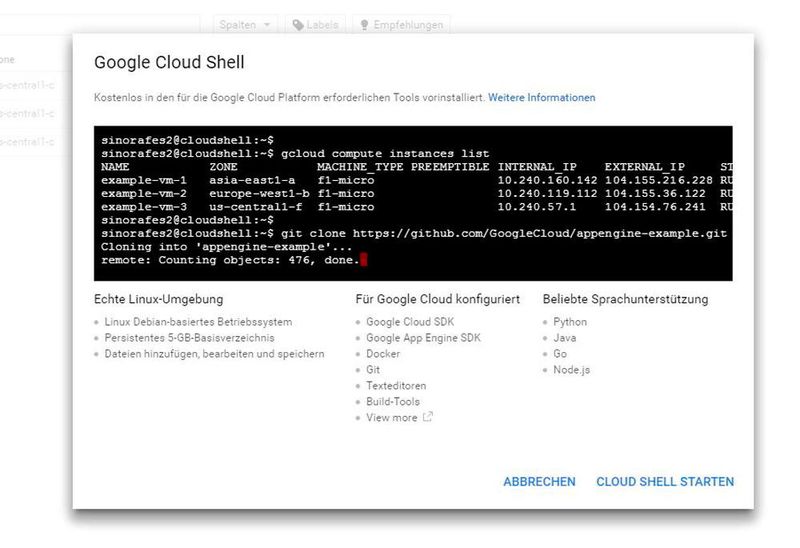Viewport: 800px width, 548px height.
Task: Click the git clone URL text
Action: pos(540,233)
